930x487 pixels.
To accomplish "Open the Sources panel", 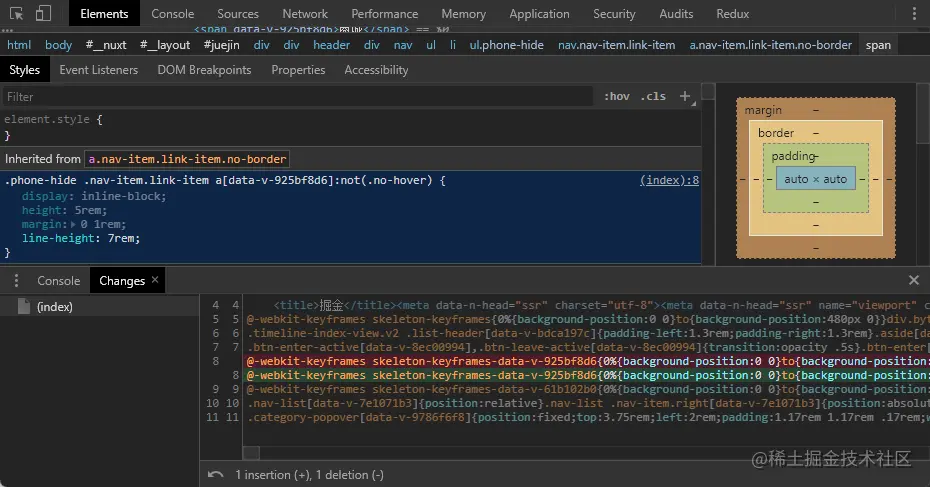I will click(x=238, y=14).
